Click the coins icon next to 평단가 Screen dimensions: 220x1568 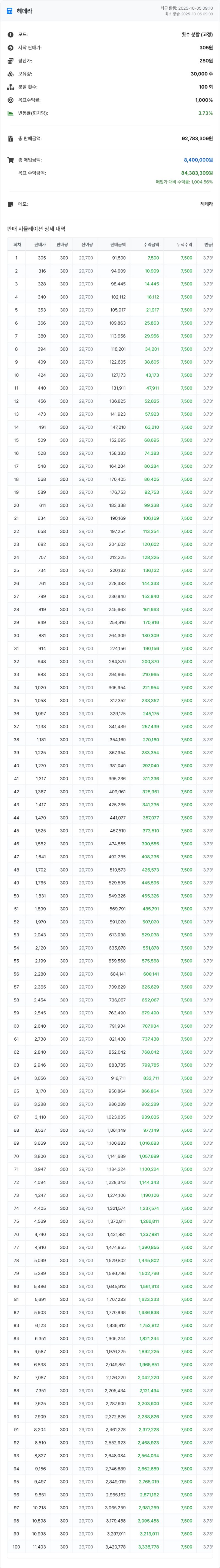[10, 61]
